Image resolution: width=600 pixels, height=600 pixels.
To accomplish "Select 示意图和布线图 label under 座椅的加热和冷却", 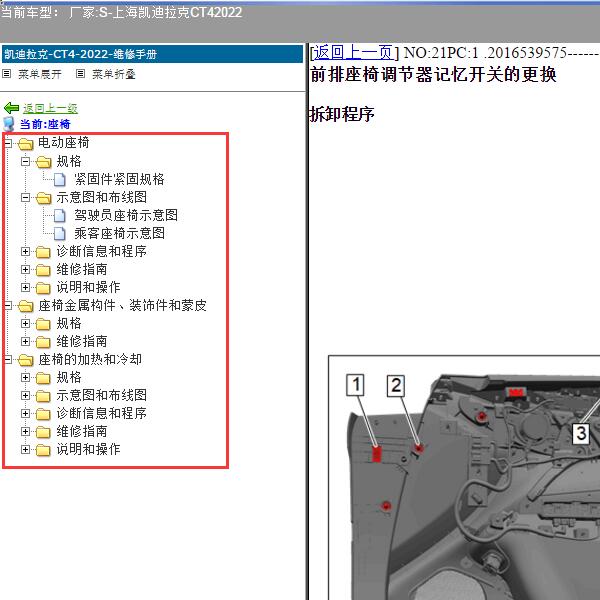I will click(x=101, y=396).
